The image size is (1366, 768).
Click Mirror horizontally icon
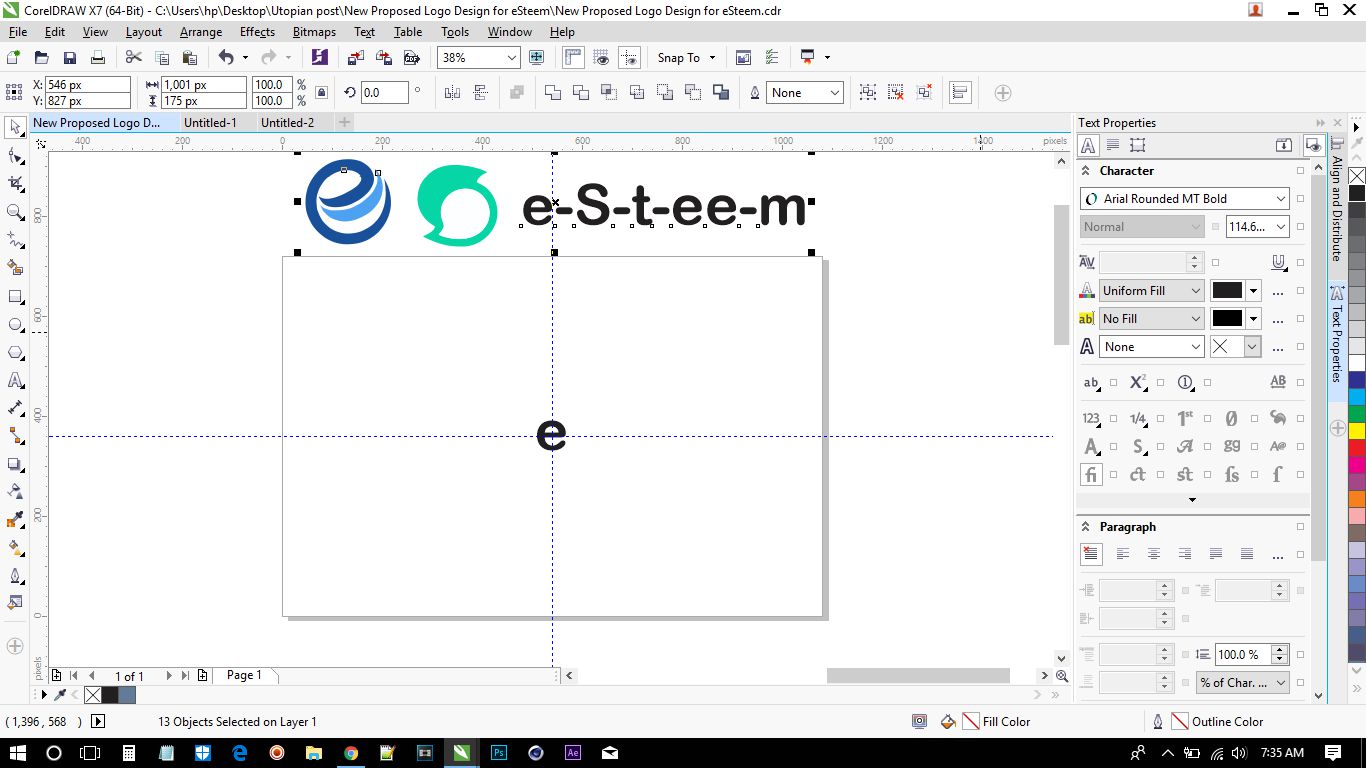(452, 93)
